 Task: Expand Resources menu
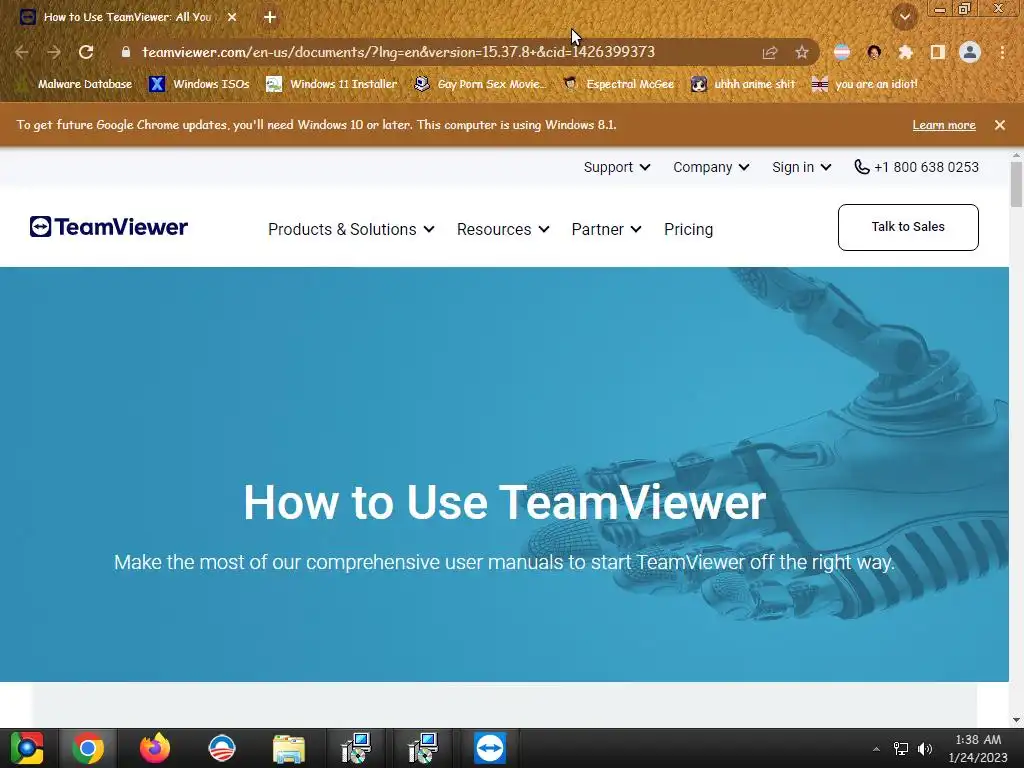503,229
